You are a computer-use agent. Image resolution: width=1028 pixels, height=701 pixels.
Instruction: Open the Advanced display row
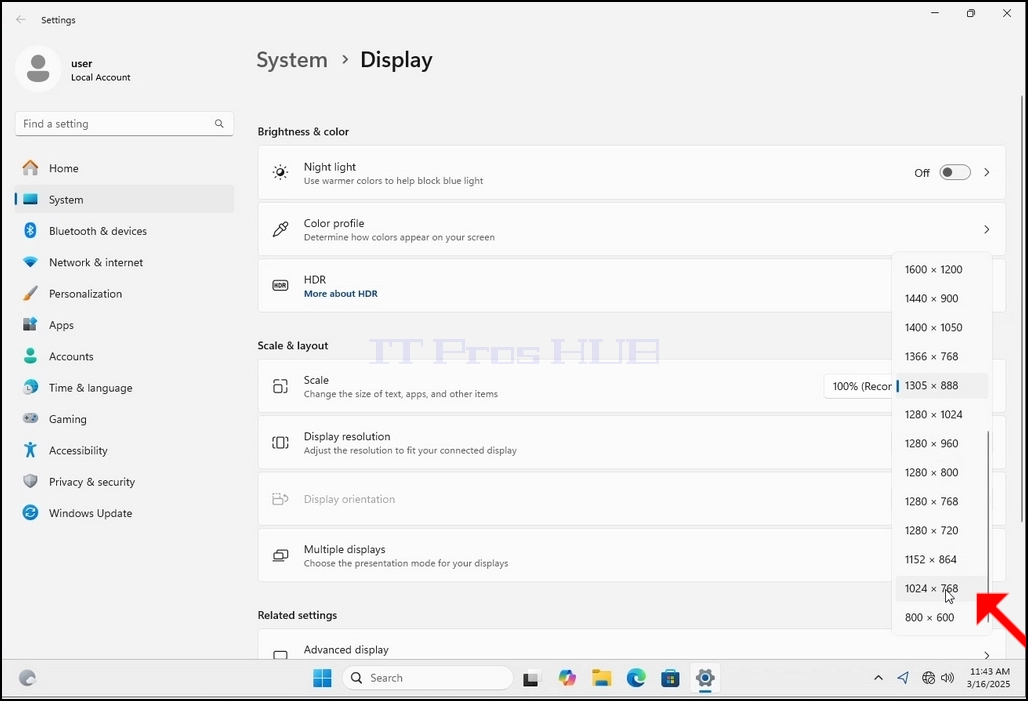point(631,645)
